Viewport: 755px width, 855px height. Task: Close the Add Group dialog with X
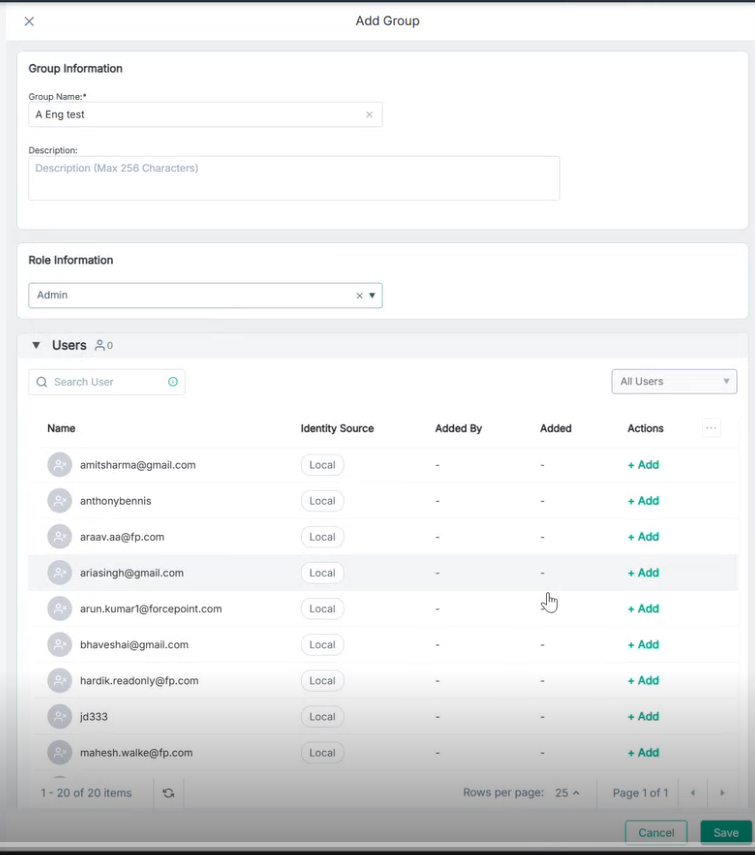[x=29, y=21]
